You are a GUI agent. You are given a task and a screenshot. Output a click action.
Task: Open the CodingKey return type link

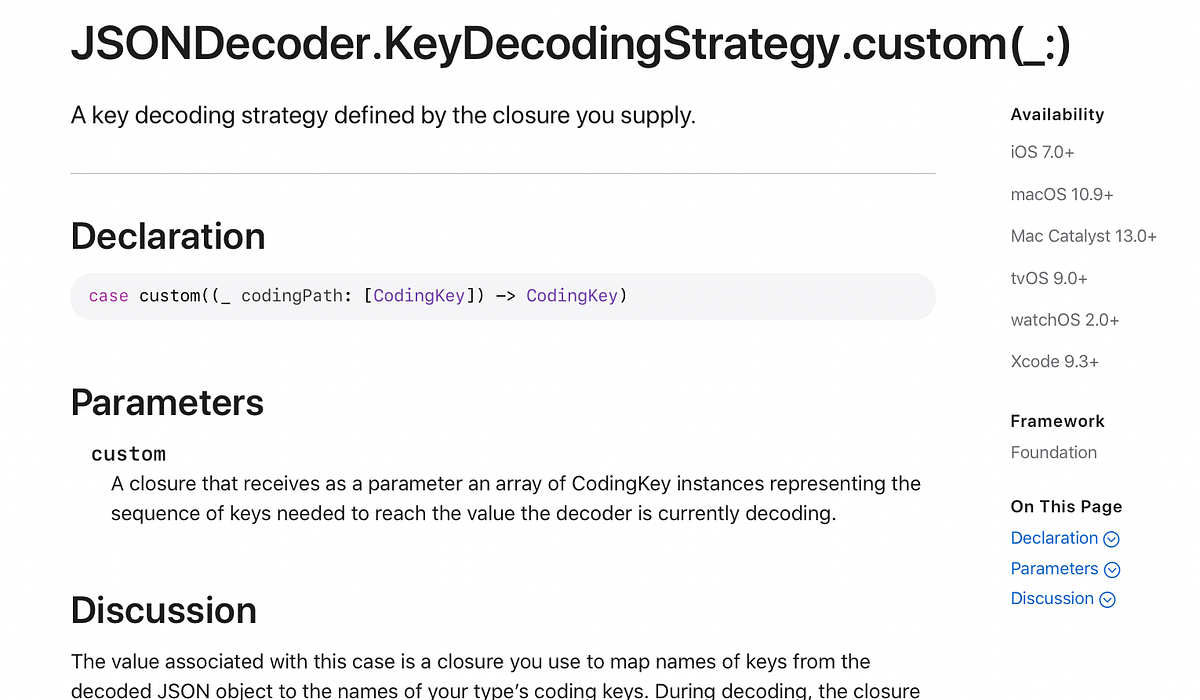[x=571, y=295]
